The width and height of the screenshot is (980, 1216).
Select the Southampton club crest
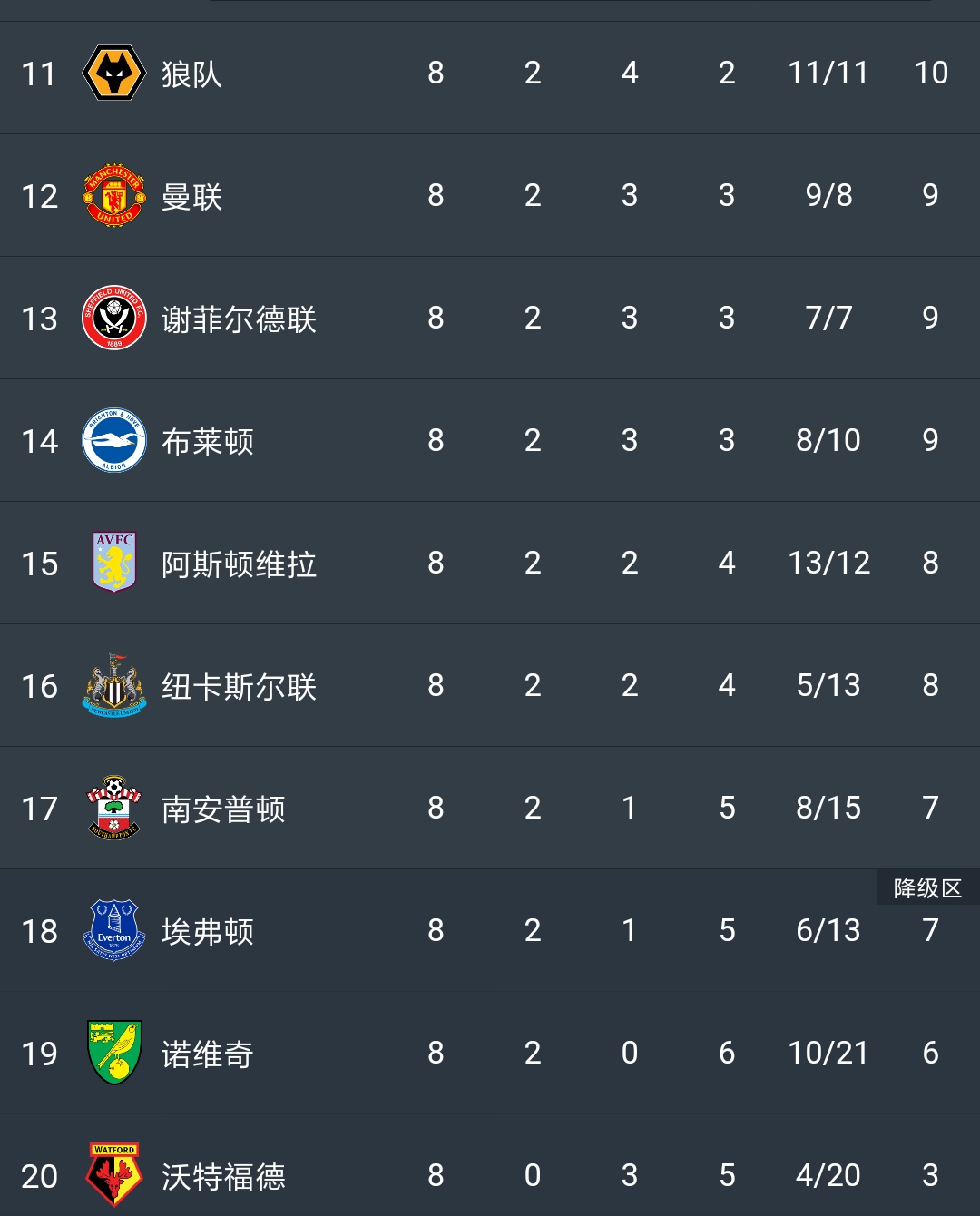click(114, 808)
